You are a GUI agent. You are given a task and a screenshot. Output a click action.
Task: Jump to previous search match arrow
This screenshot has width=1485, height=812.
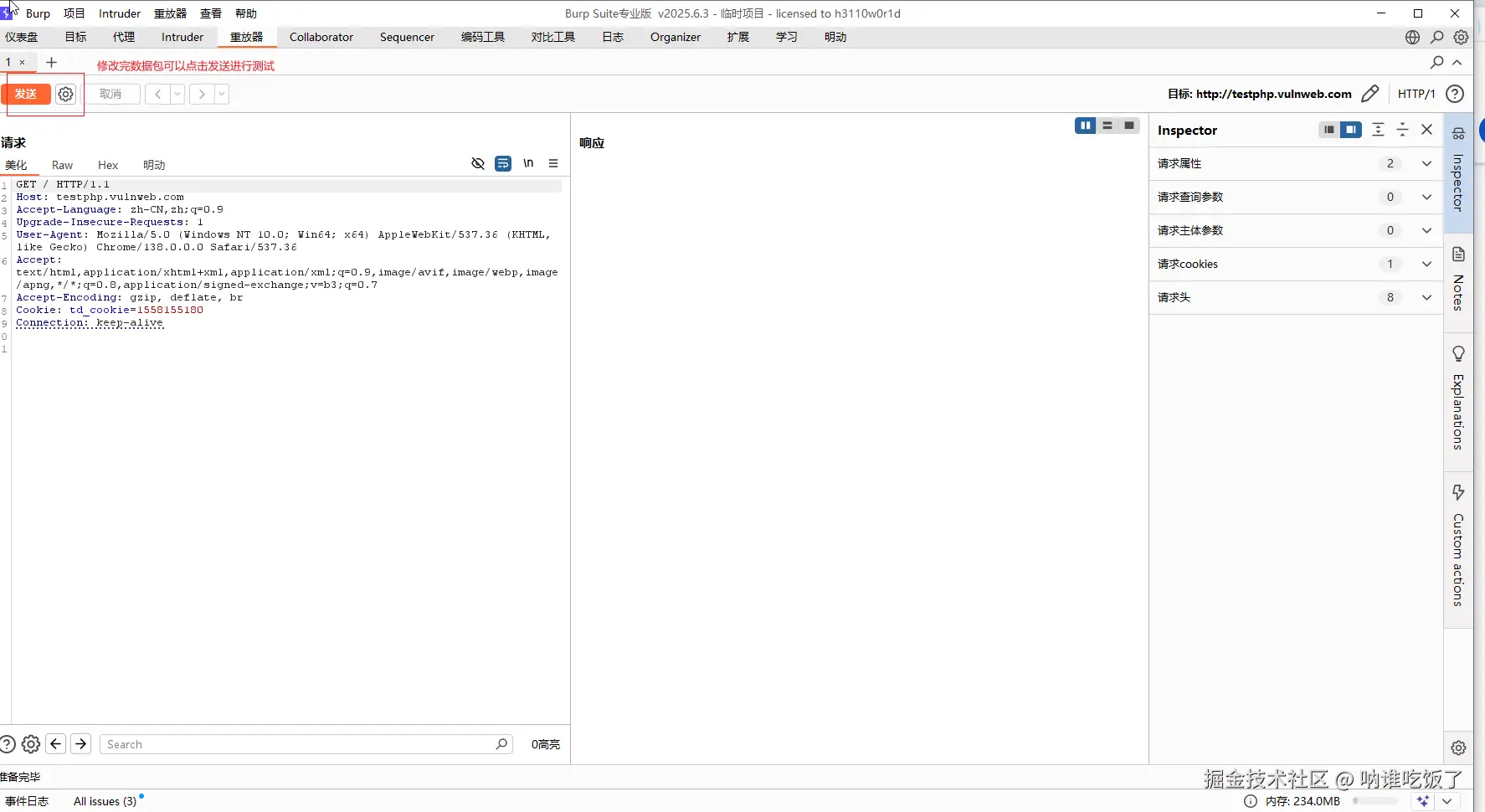[x=56, y=744]
